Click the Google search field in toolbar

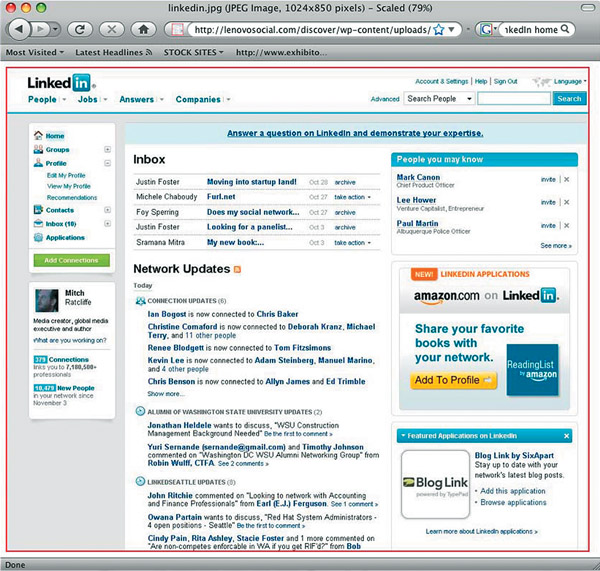coord(531,29)
